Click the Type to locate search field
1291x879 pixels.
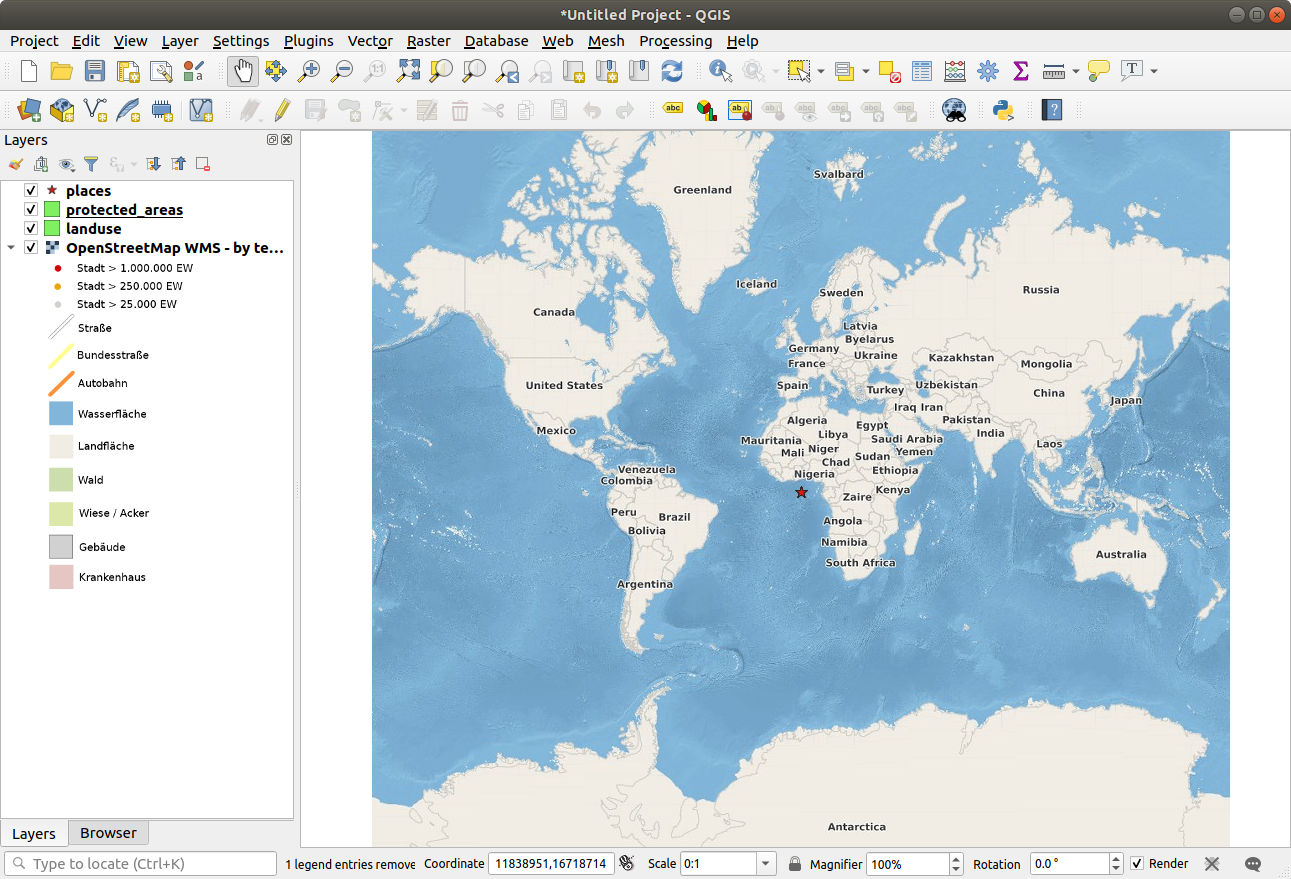click(141, 864)
